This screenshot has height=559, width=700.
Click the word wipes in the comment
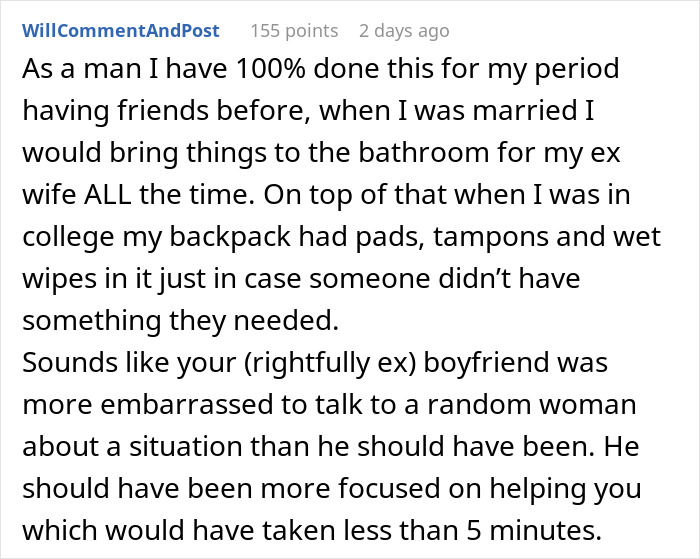pyautogui.click(x=53, y=280)
